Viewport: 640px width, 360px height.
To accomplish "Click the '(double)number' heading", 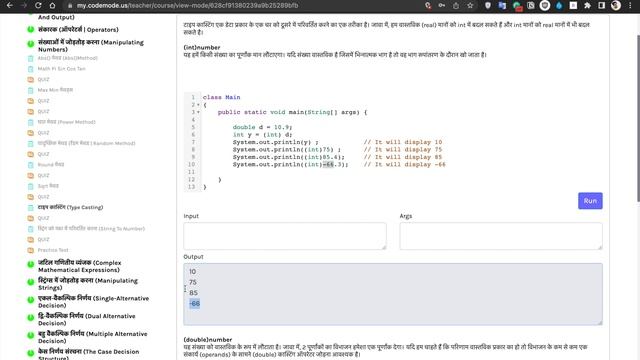I will 208,340.
